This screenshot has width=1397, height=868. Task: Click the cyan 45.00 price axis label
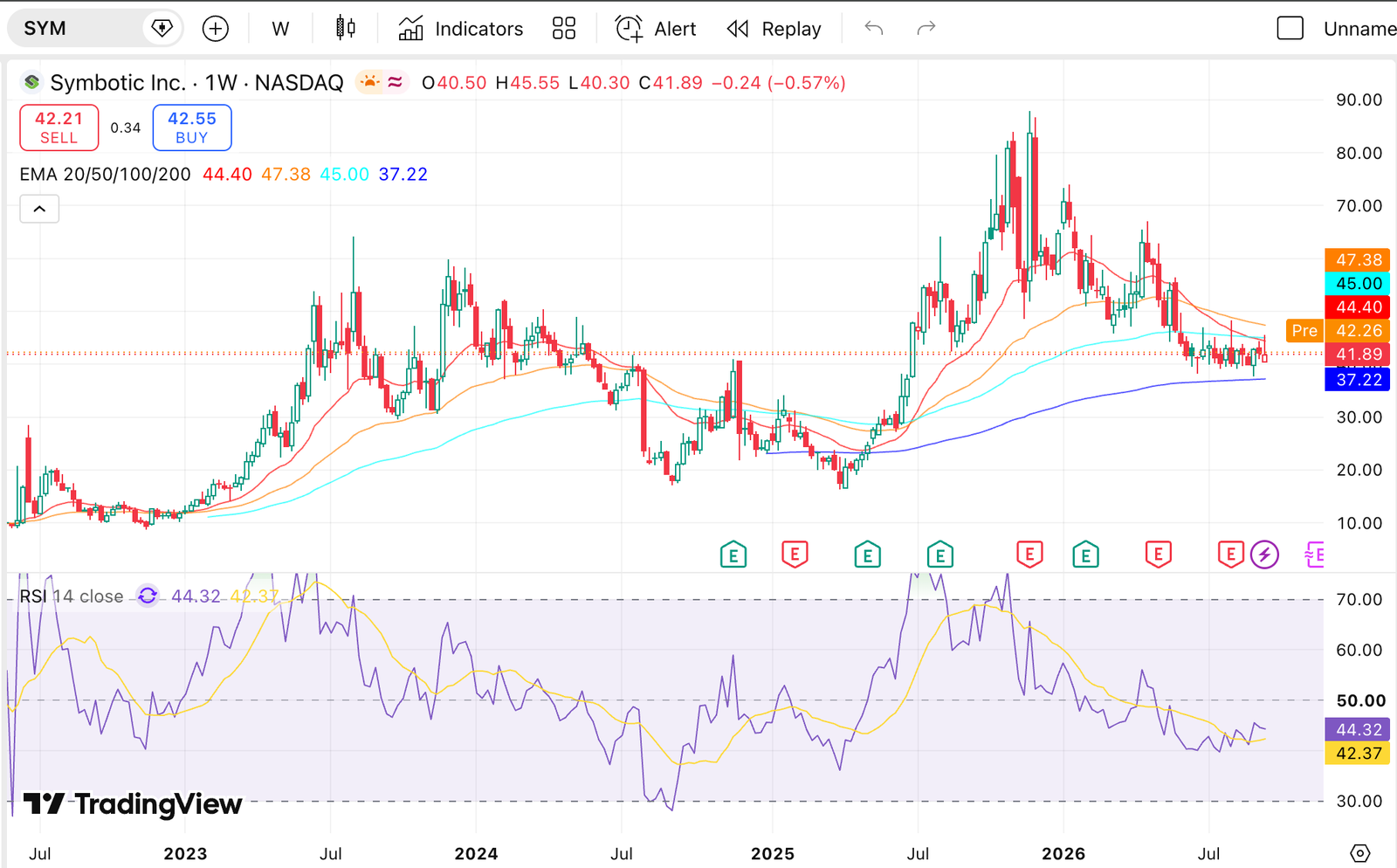pos(1359,284)
